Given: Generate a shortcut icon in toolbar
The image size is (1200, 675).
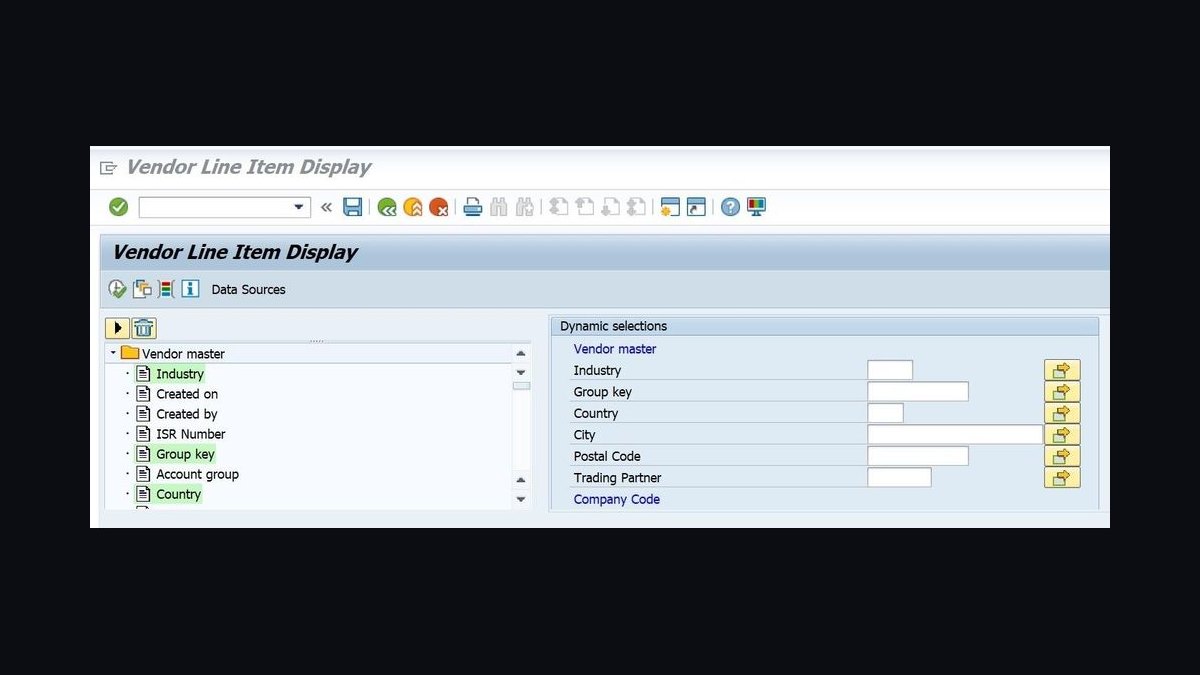Looking at the screenshot, I should pos(697,207).
